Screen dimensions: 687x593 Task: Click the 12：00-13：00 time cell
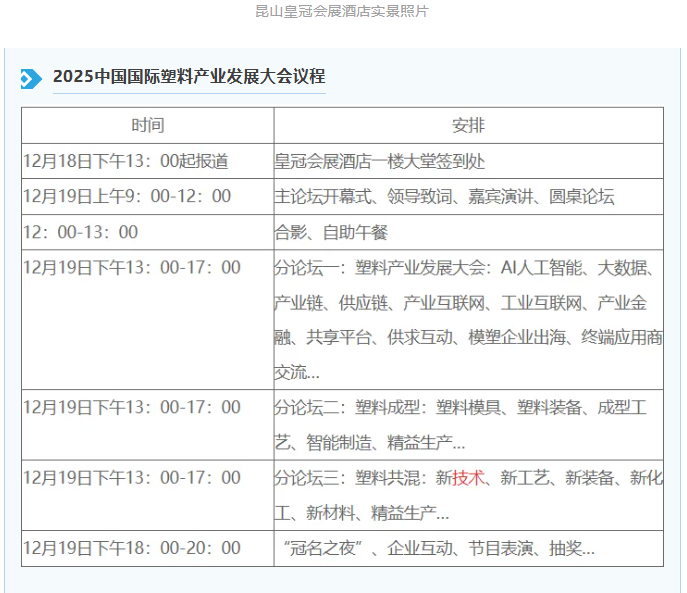81,232
